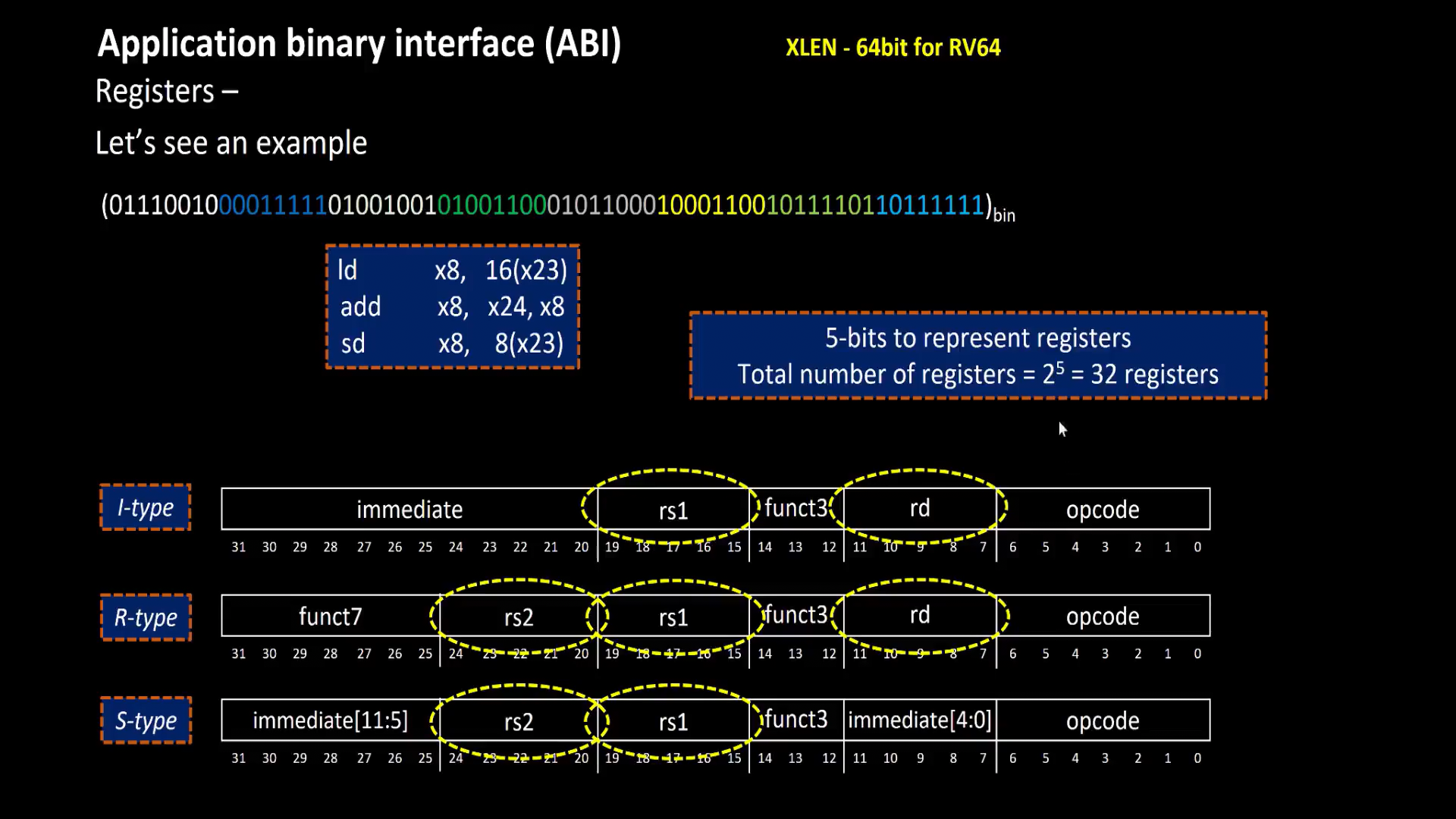
Task: Select the S-type label box
Action: click(145, 720)
